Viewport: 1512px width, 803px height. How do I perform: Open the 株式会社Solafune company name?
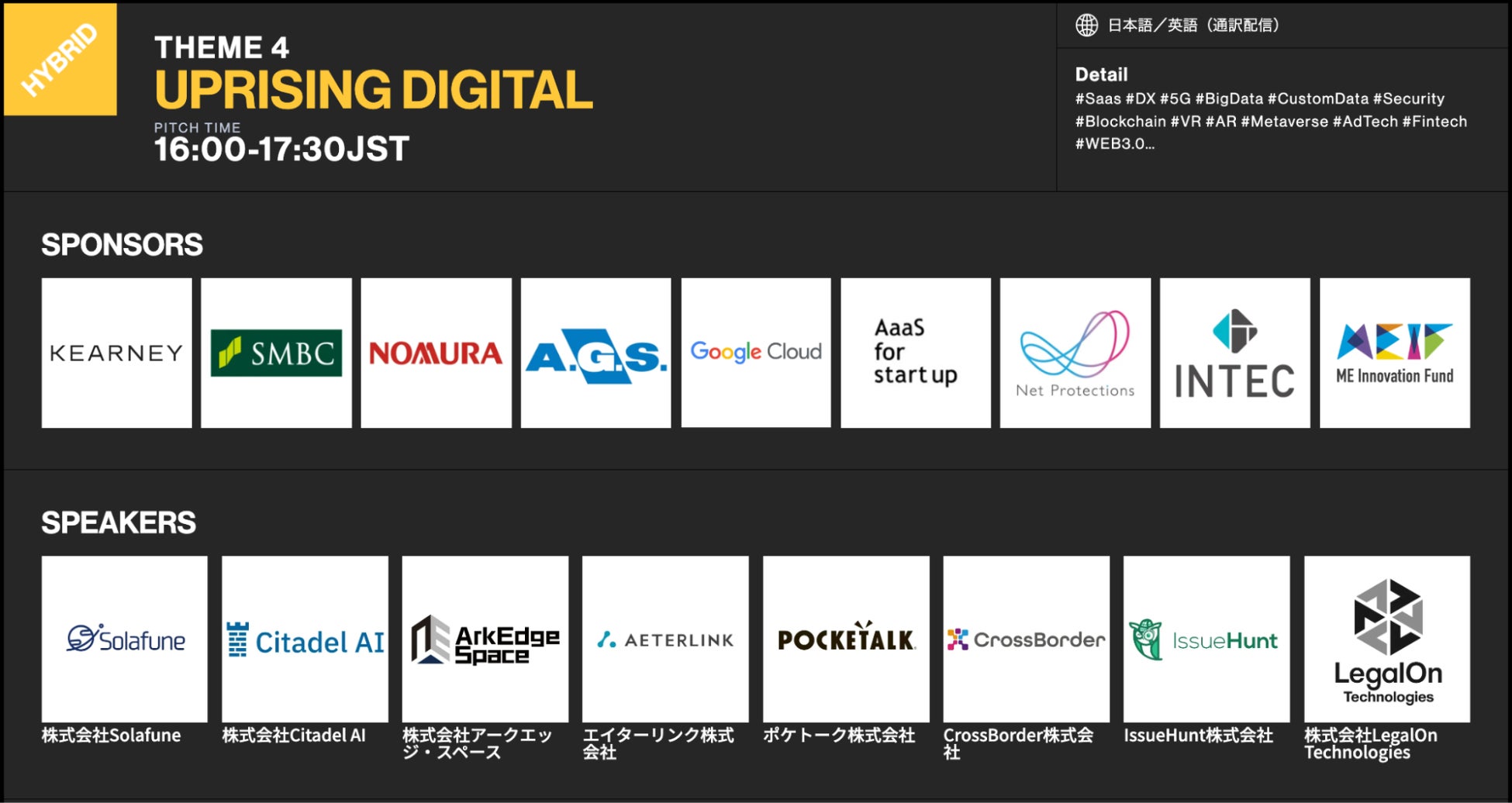coord(111,735)
